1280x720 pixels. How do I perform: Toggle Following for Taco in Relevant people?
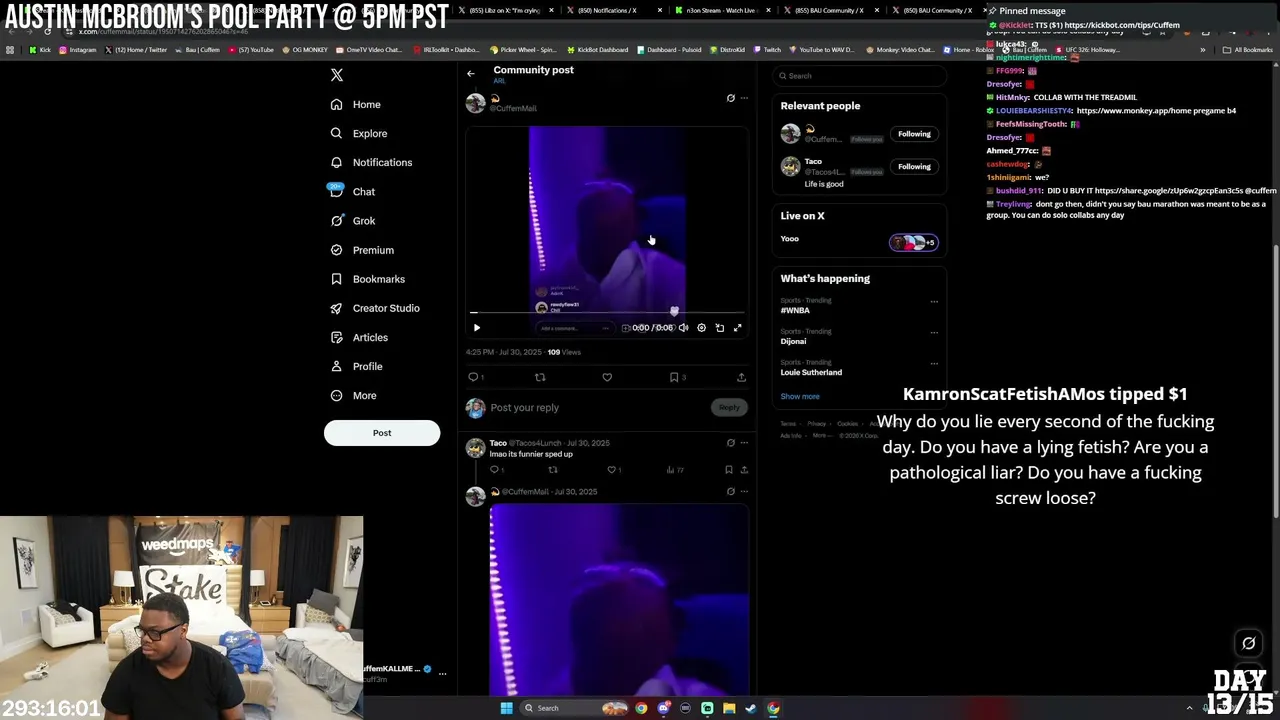click(x=914, y=167)
